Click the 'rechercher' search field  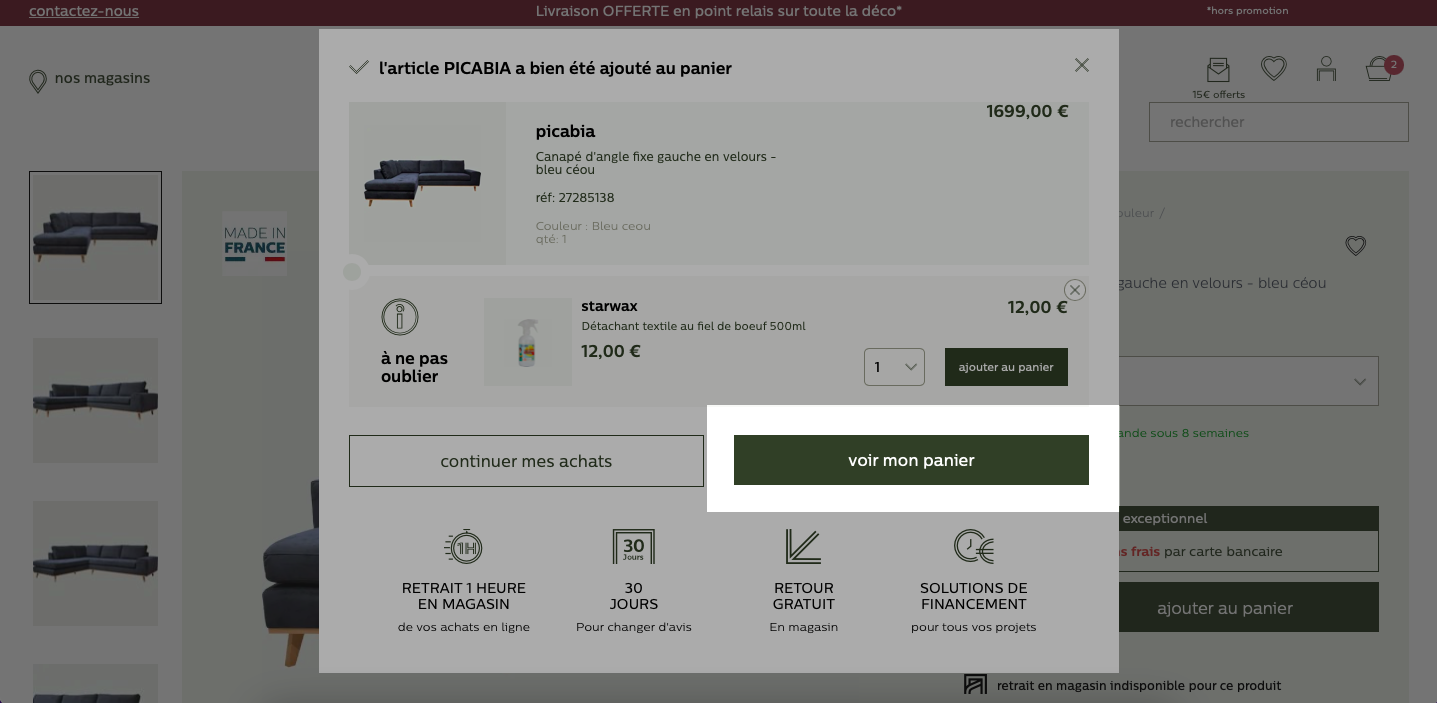pyautogui.click(x=1278, y=122)
